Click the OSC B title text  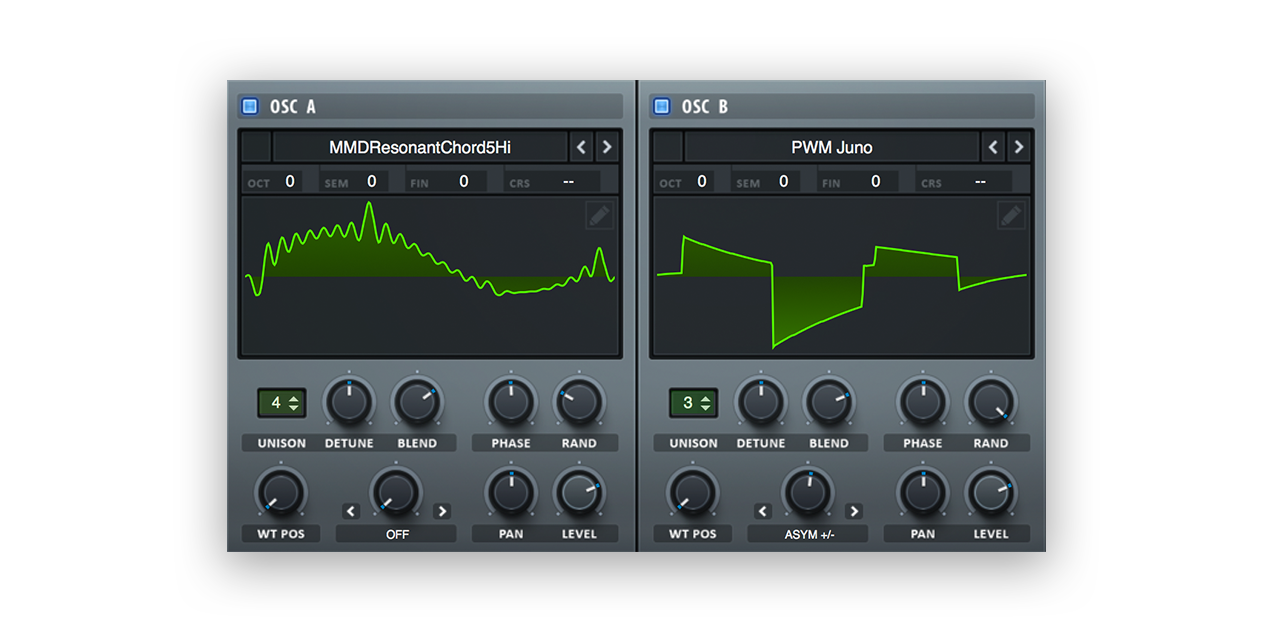705,106
